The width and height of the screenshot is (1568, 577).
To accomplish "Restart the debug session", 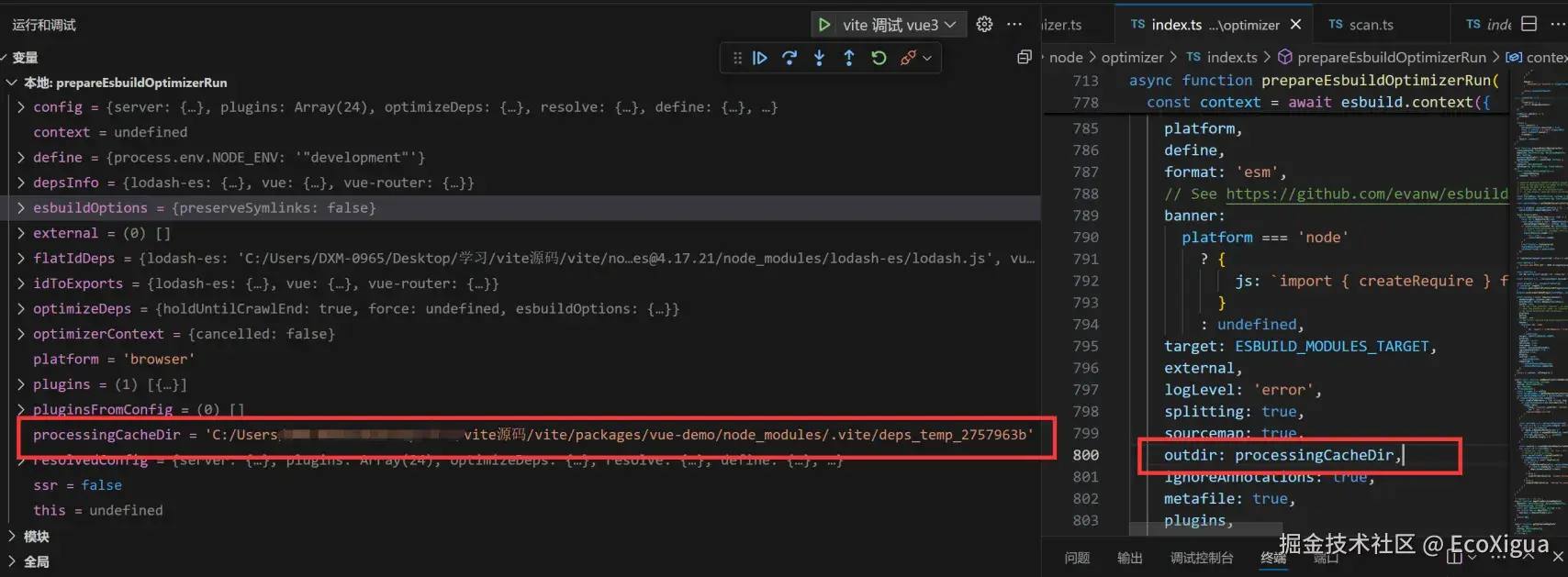I will 879,58.
